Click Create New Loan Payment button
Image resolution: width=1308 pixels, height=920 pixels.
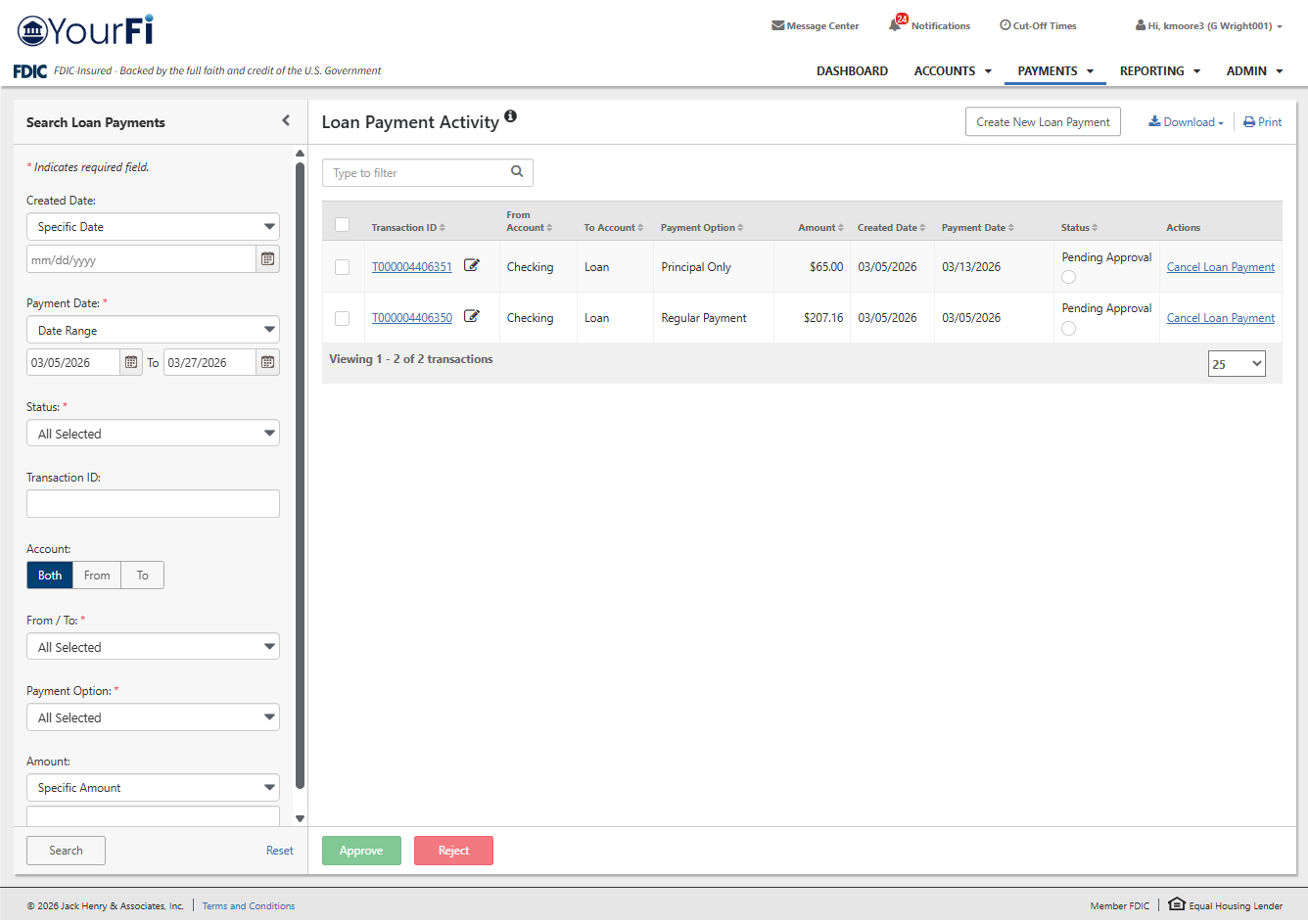tap(1043, 122)
